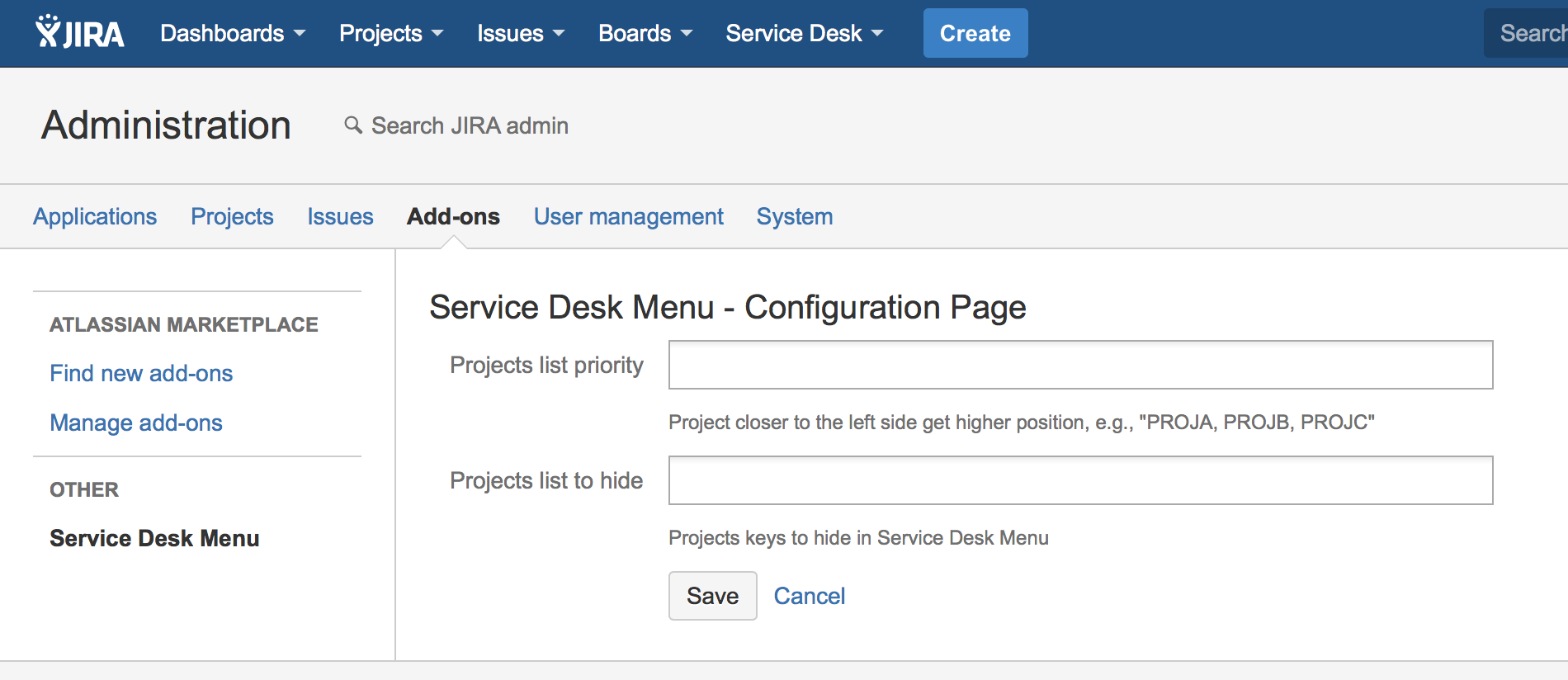This screenshot has width=1568, height=680.
Task: Open the User management tab
Action: click(628, 216)
